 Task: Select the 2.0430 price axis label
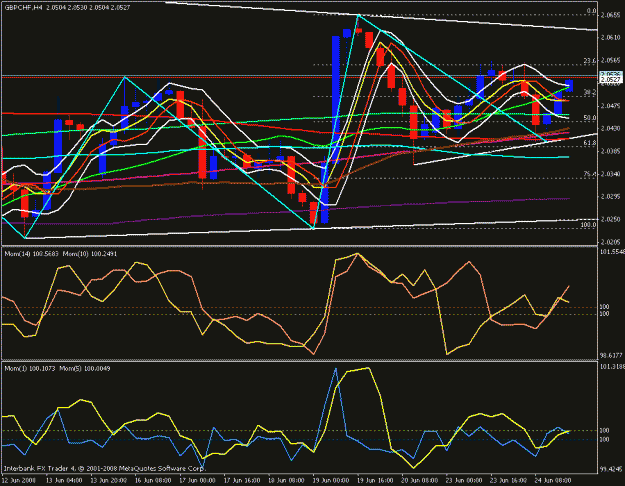coord(611,128)
